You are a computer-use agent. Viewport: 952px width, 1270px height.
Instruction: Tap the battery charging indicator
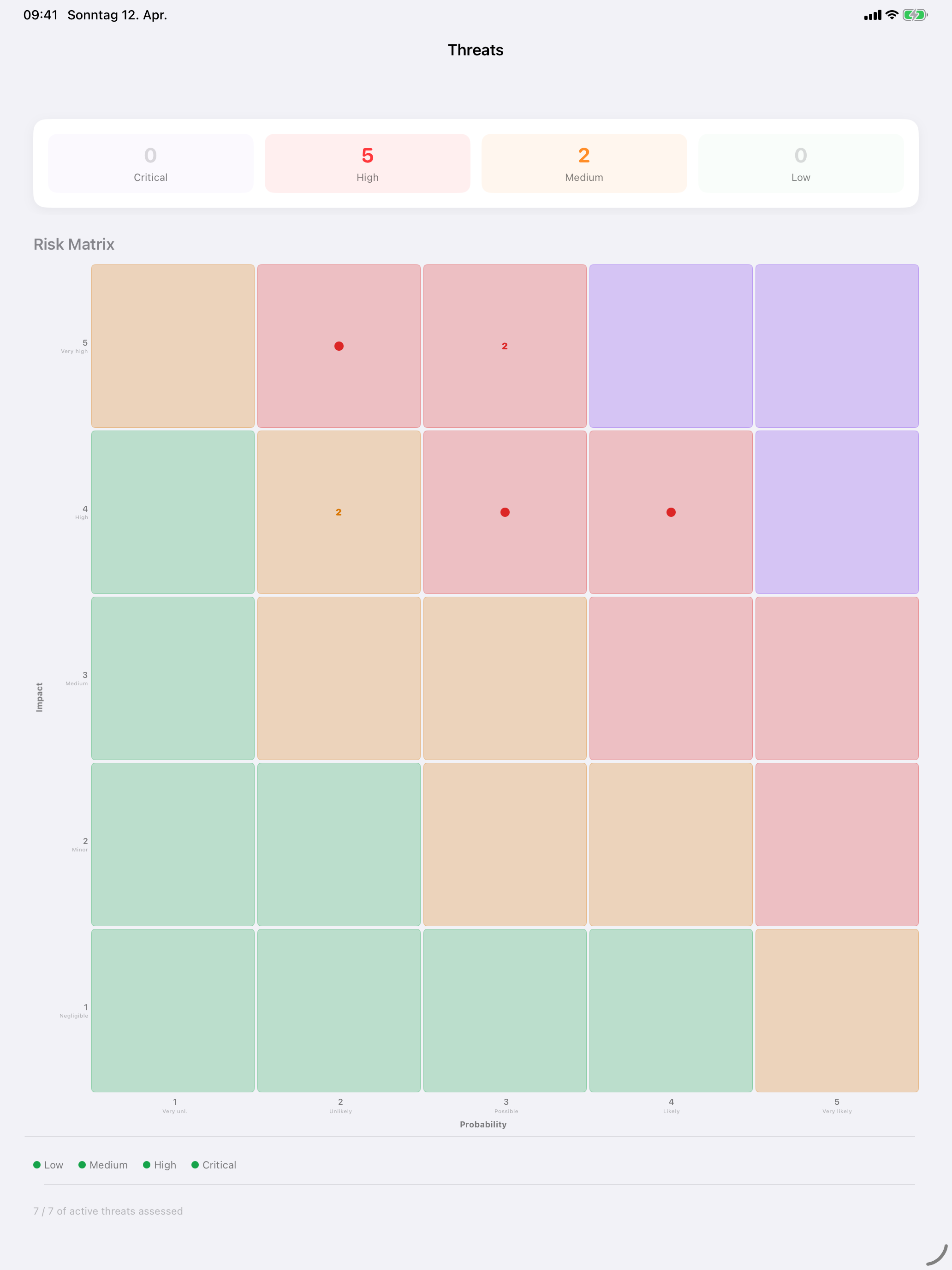pos(914,15)
